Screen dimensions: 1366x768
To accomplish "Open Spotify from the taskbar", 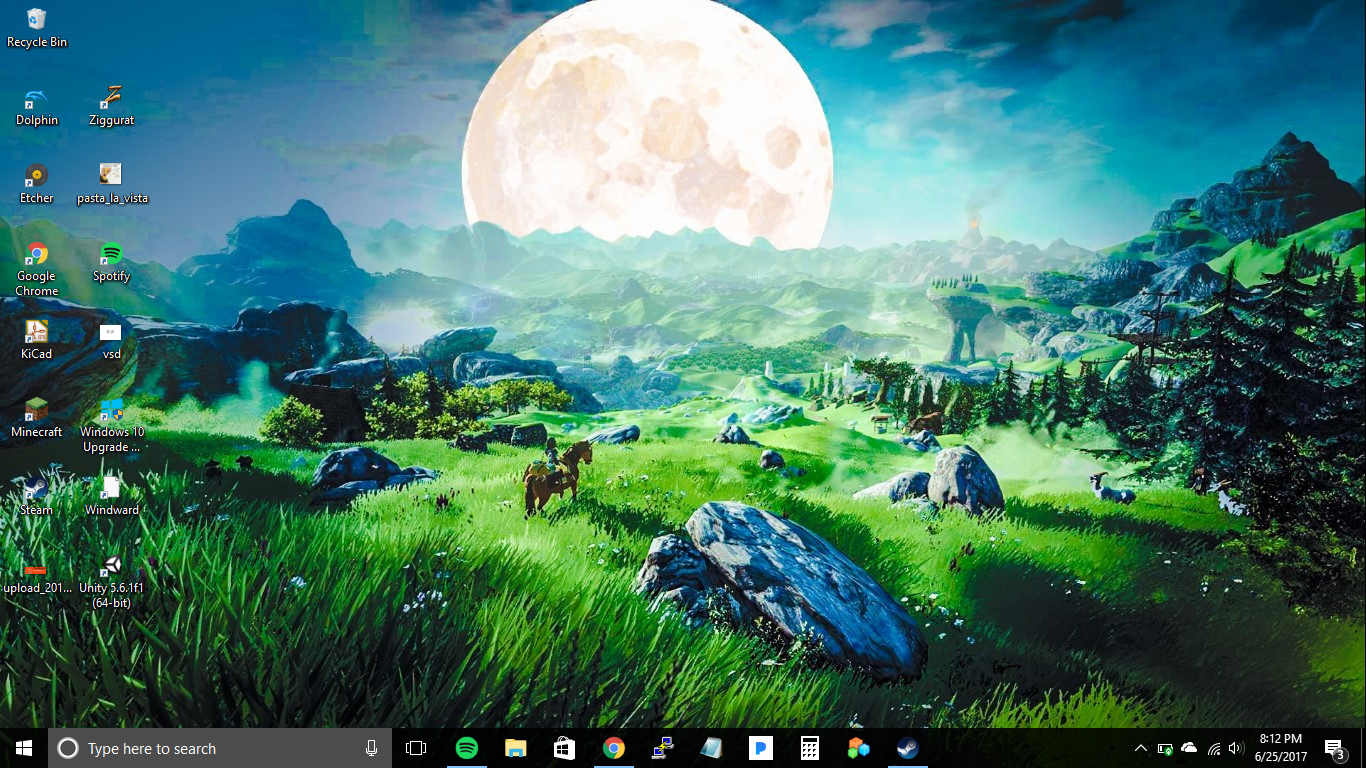I will click(x=466, y=748).
